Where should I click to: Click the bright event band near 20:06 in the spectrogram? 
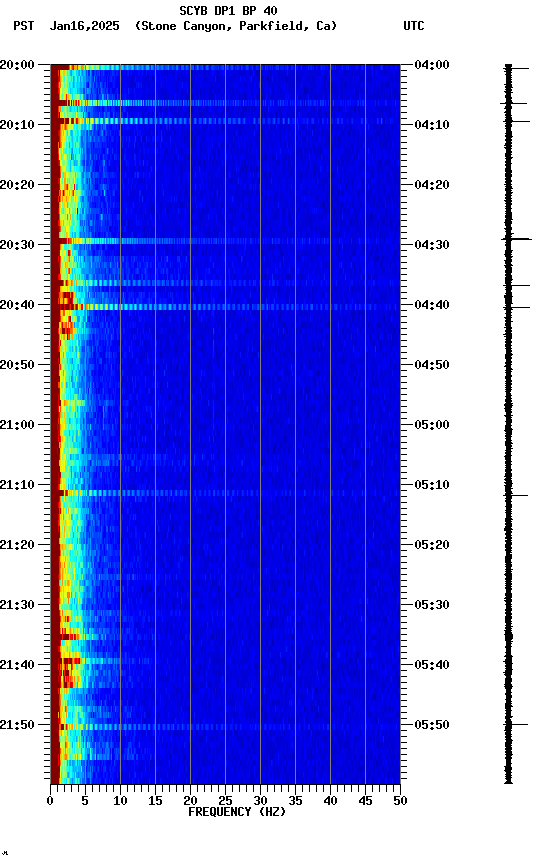pyautogui.click(x=225, y=103)
